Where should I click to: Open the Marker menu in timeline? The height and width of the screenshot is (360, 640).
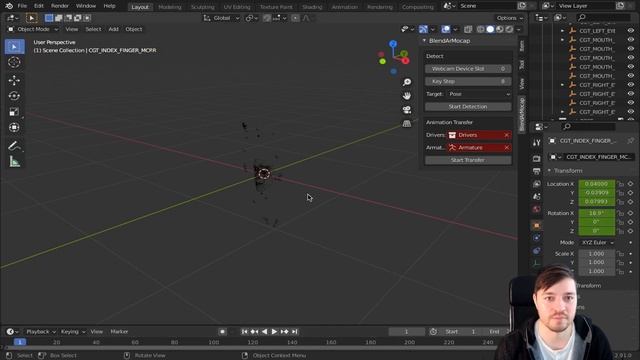click(x=119, y=332)
